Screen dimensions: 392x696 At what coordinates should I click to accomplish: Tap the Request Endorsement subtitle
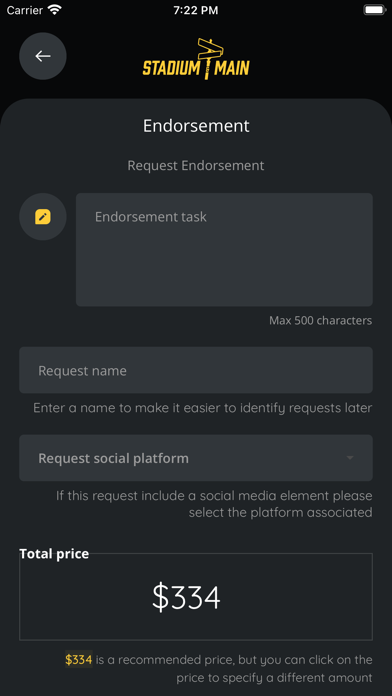[196, 166]
